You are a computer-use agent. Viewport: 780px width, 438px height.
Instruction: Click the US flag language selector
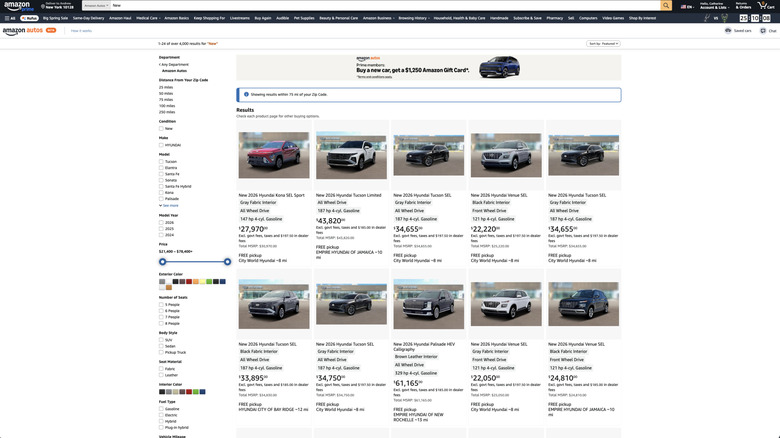coord(686,7)
